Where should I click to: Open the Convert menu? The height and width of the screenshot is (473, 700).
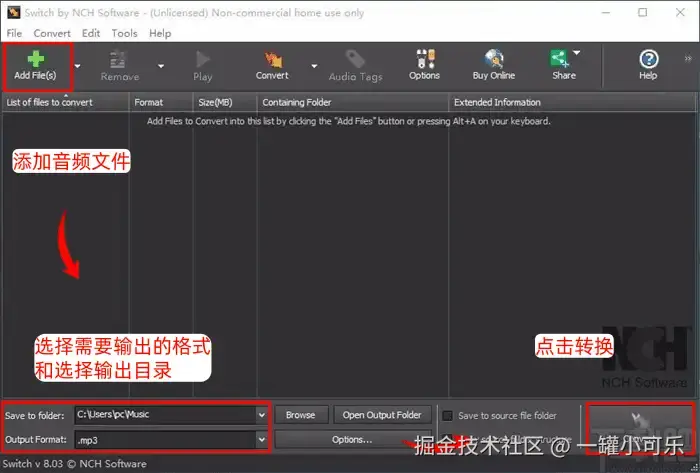pos(52,33)
